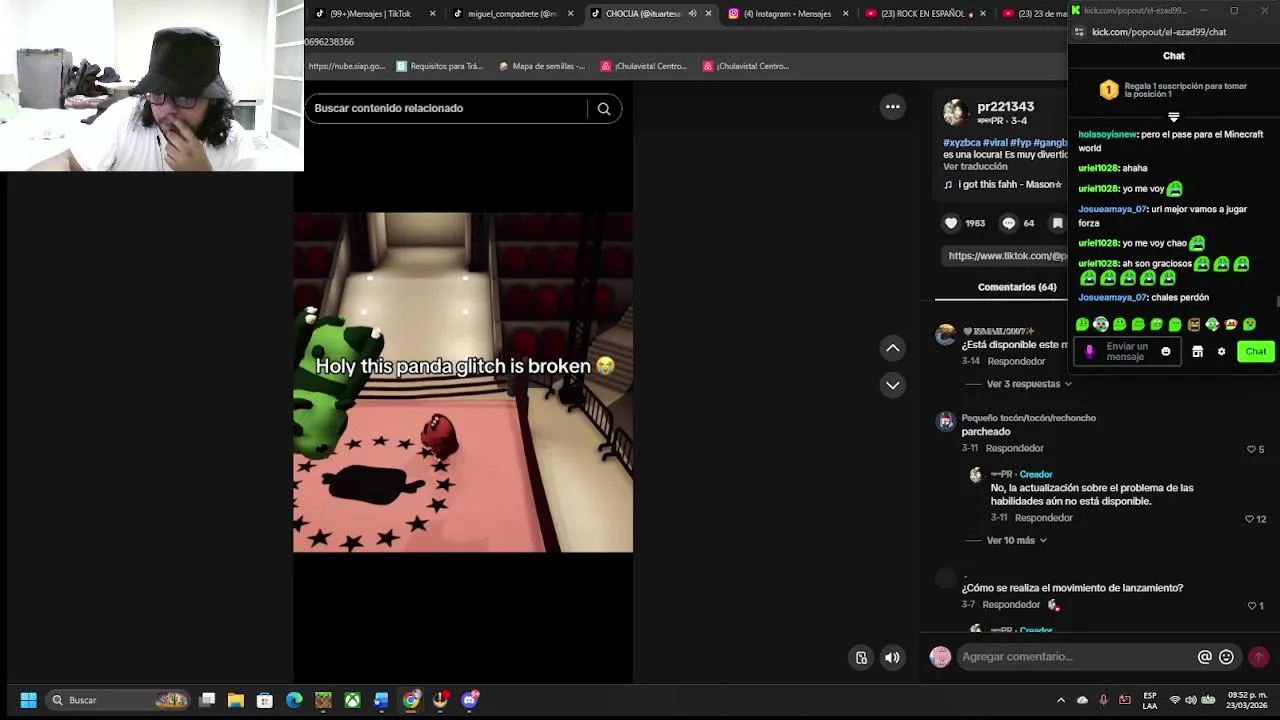Viewport: 1280px width, 720px height.
Task: Click the taskbar 'Buscar' search box
Action: click(x=118, y=700)
